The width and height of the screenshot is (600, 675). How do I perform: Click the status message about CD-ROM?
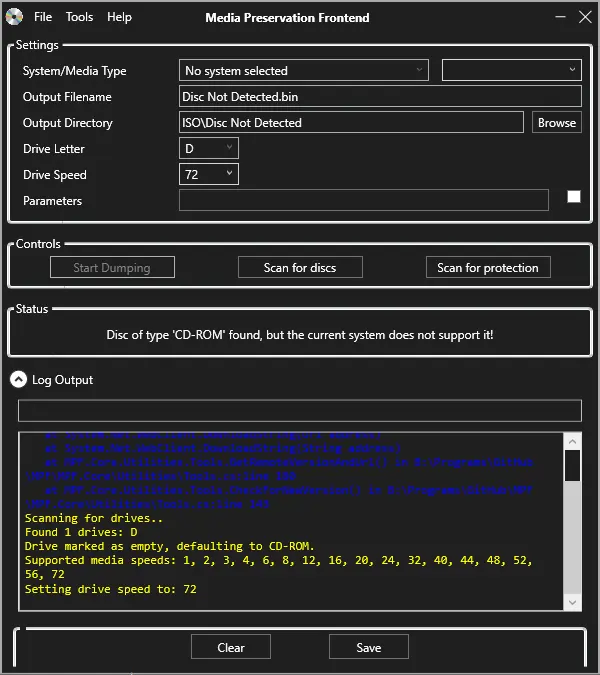point(300,335)
